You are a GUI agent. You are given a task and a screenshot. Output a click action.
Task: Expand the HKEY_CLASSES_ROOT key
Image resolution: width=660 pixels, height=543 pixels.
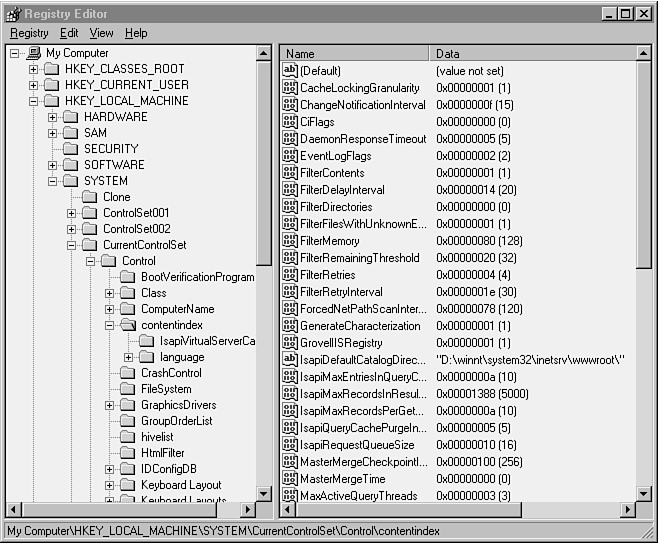(33, 69)
